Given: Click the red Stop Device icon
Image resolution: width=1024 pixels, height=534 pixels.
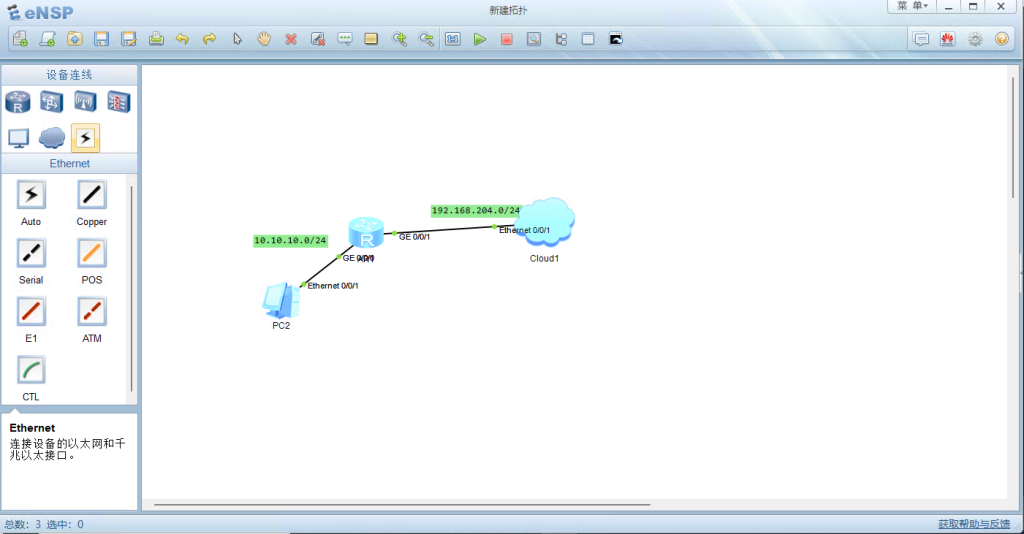Looking at the screenshot, I should [507, 39].
